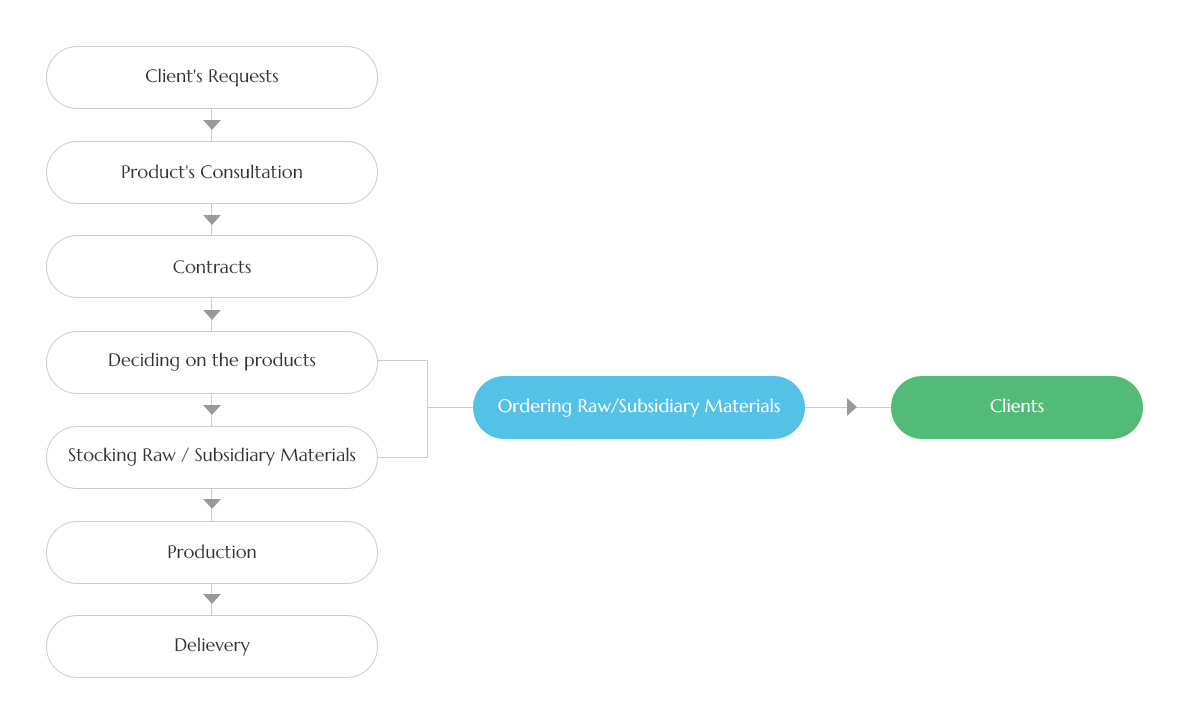Click arrow below the Contracts box

[212, 315]
